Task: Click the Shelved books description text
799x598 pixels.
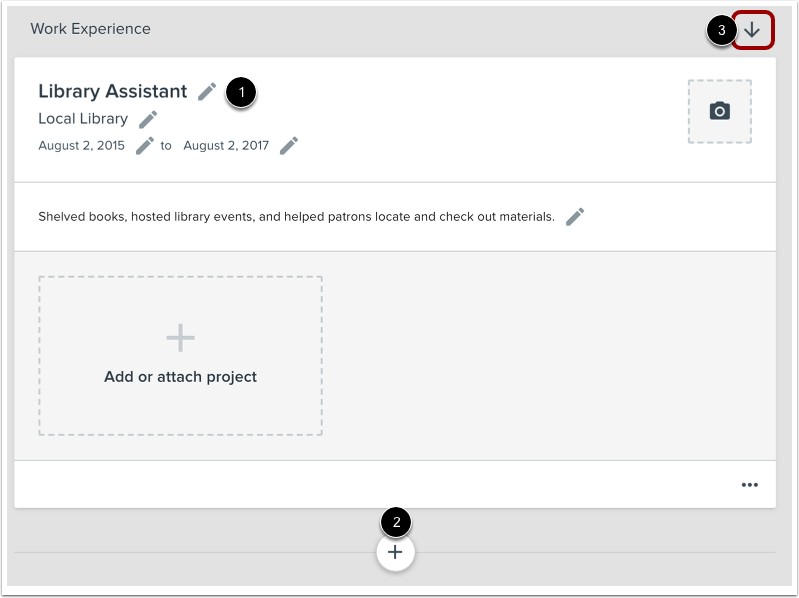Action: tap(296, 216)
